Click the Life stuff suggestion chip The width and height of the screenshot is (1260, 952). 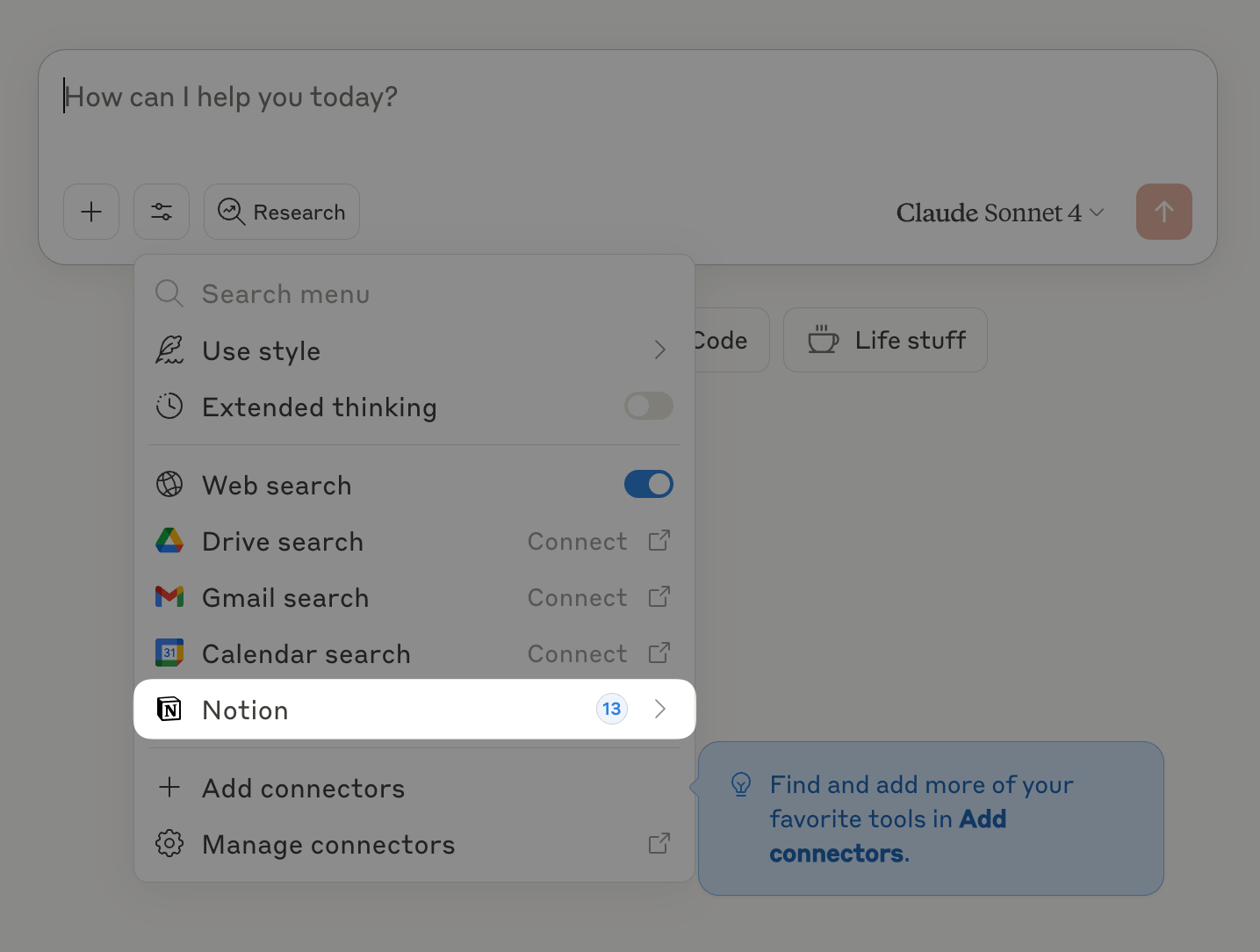(885, 340)
